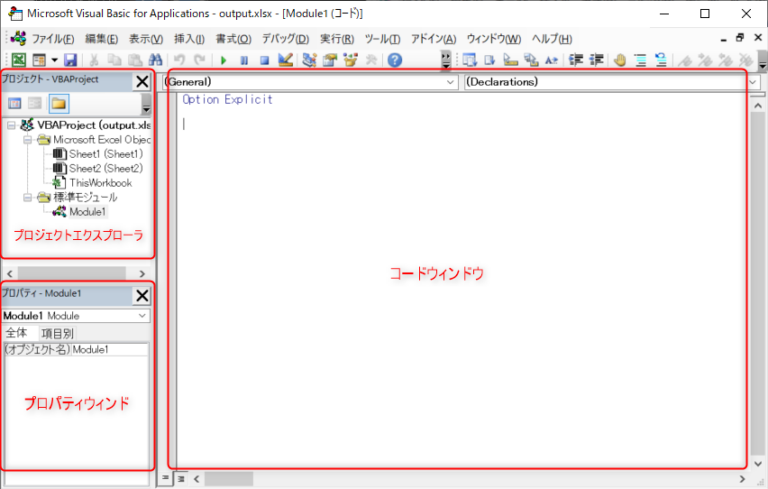The image size is (768, 489).
Task: Open the デバッグ(D) menu
Action: [x=285, y=38]
